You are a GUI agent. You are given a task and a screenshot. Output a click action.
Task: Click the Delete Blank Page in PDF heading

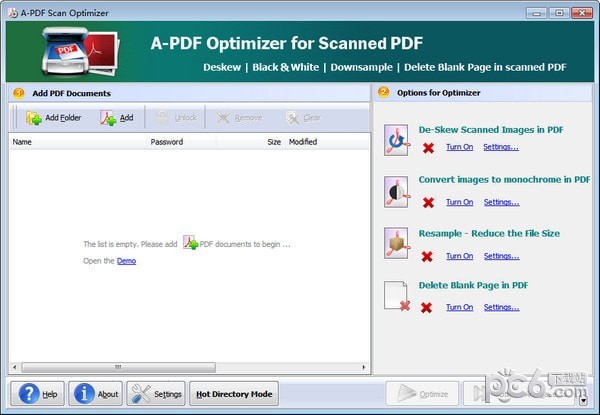pos(473,285)
